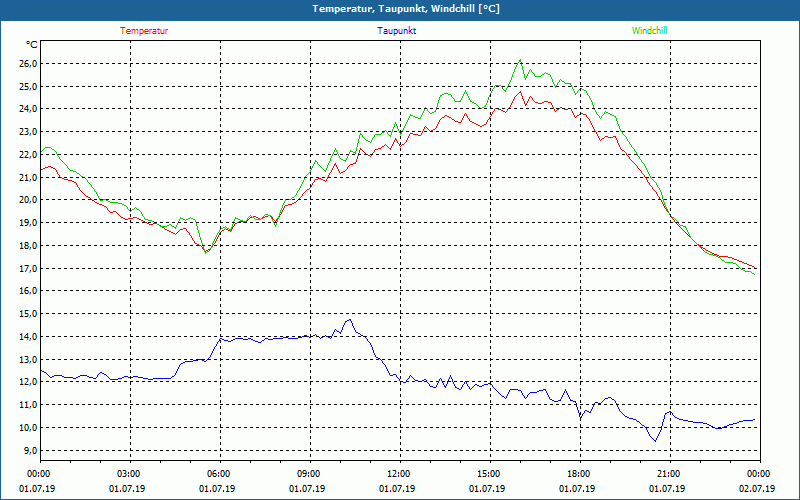Click the 12,0 y-axis value
The height and width of the screenshot is (500, 800).
point(28,382)
